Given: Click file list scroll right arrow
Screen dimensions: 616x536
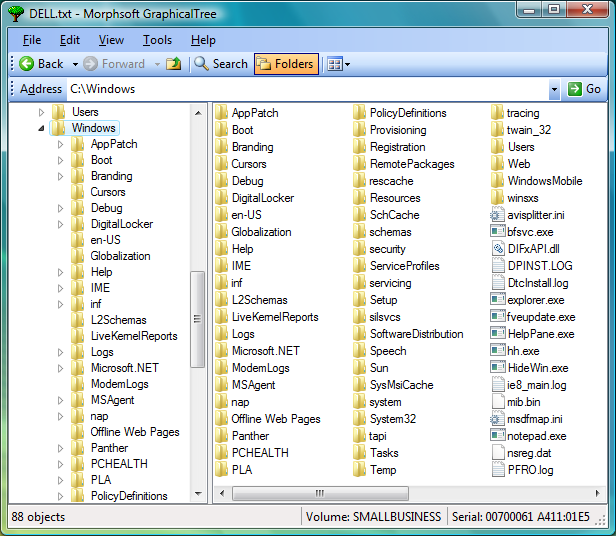Looking at the screenshot, I should (598, 493).
